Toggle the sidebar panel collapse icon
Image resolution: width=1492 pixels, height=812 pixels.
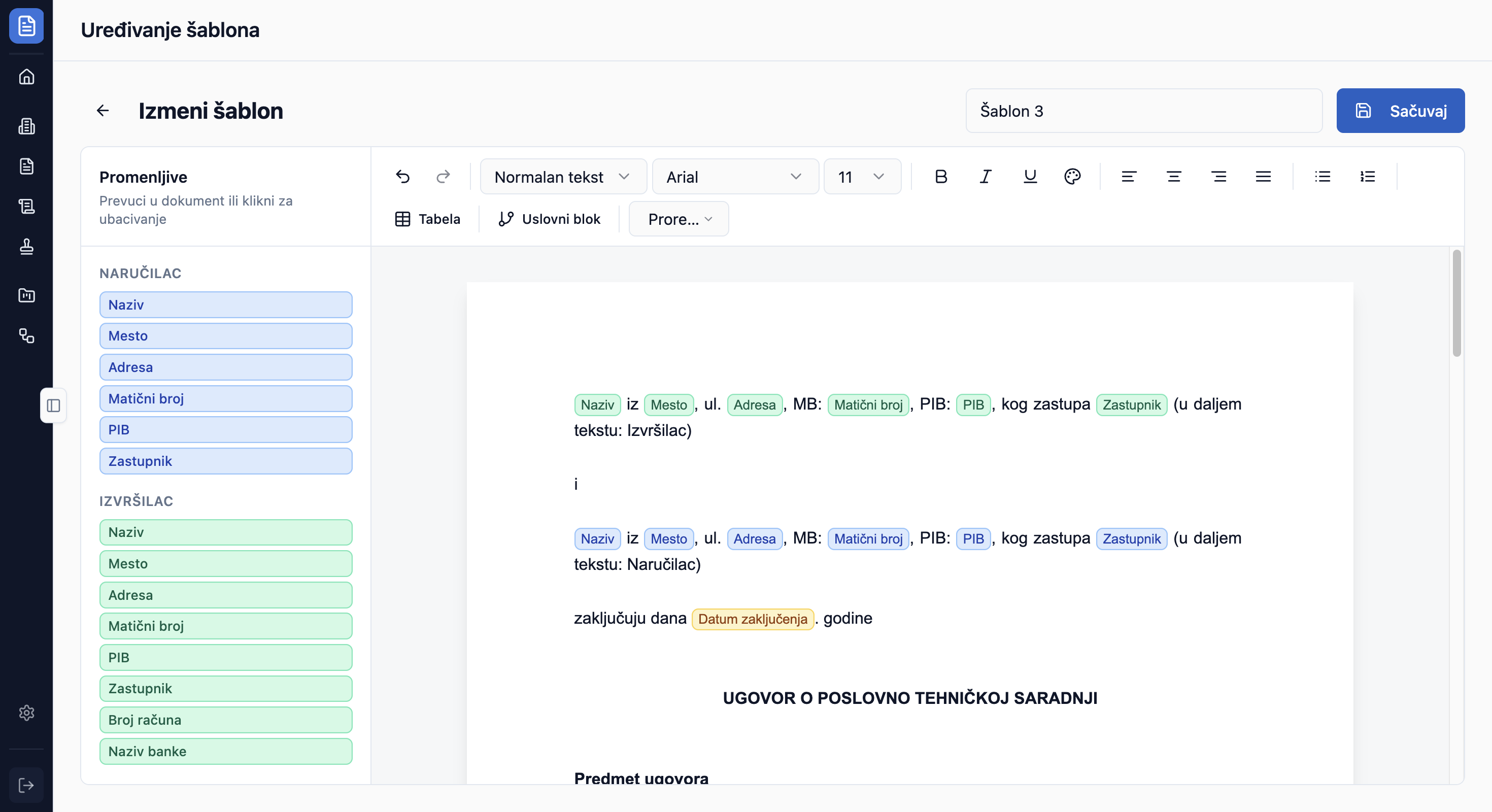53,405
